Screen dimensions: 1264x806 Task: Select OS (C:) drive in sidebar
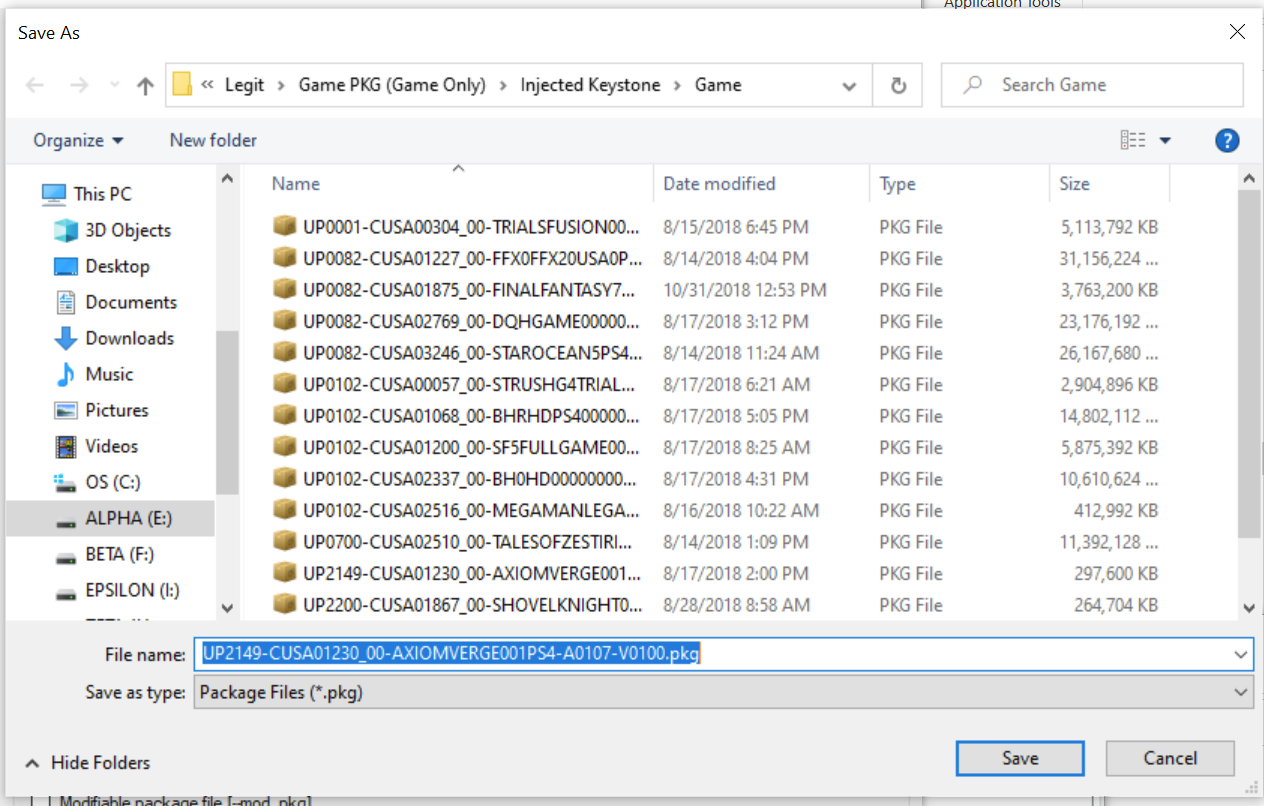(x=113, y=482)
